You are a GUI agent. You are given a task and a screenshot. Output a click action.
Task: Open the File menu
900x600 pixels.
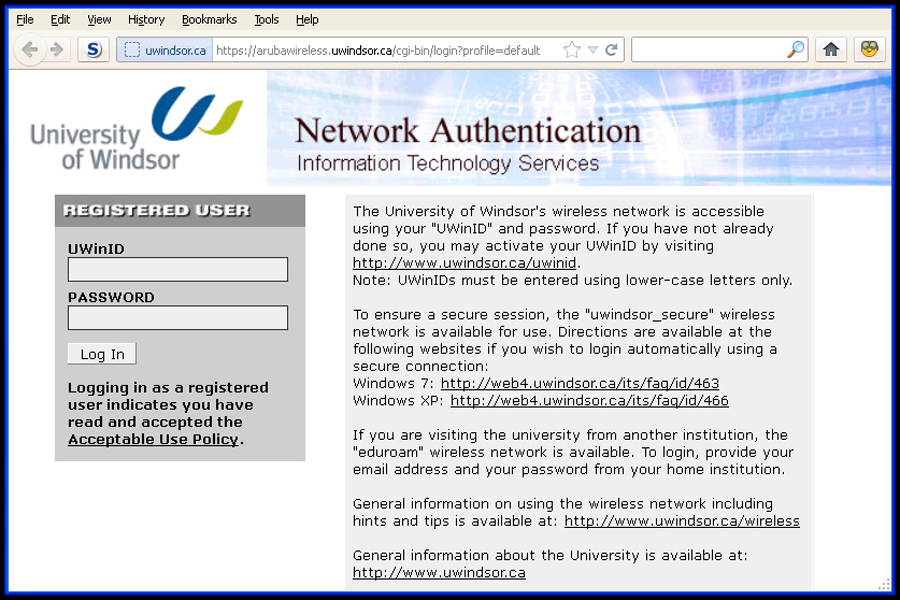(25, 19)
